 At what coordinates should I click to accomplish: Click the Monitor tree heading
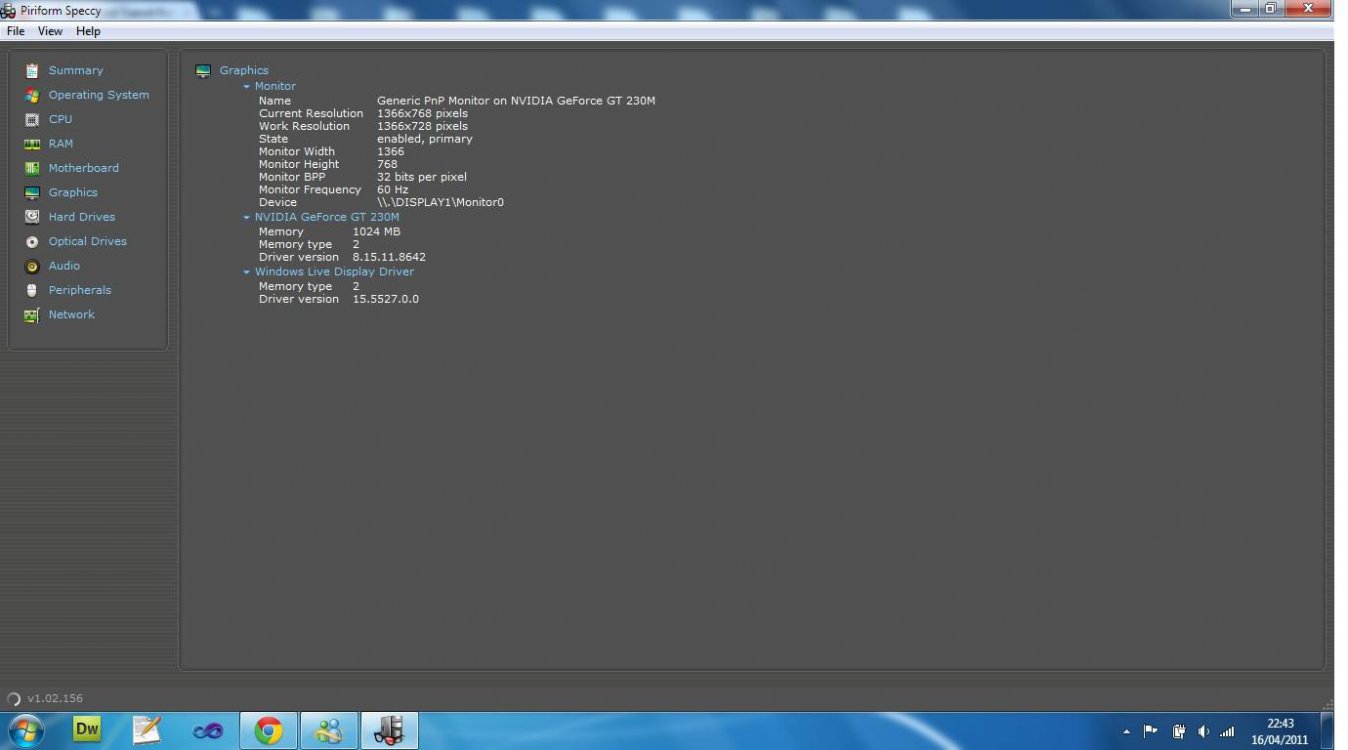click(275, 87)
